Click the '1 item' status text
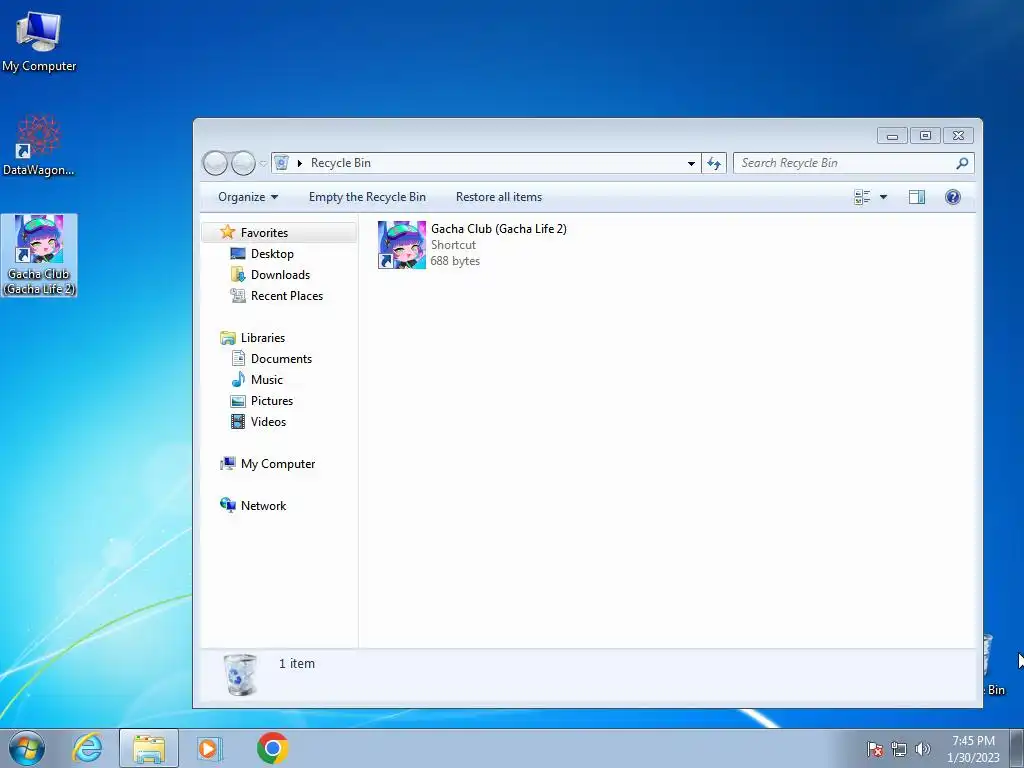 click(x=297, y=664)
